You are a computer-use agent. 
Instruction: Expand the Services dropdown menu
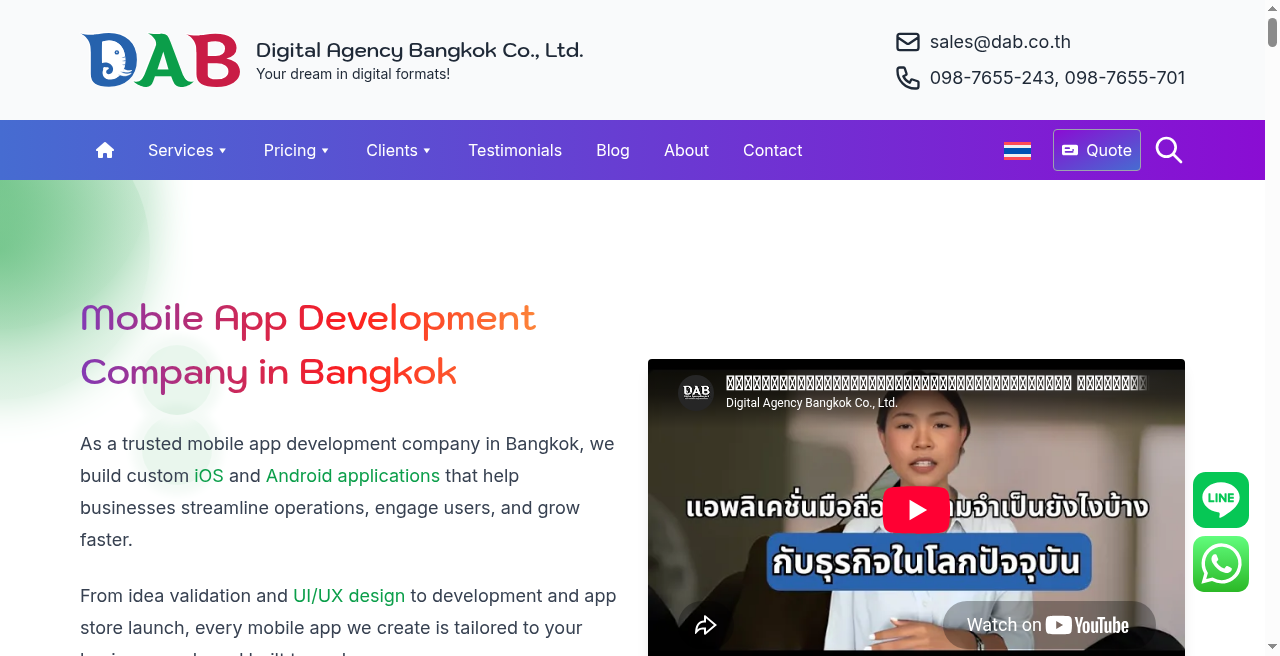[x=188, y=150]
